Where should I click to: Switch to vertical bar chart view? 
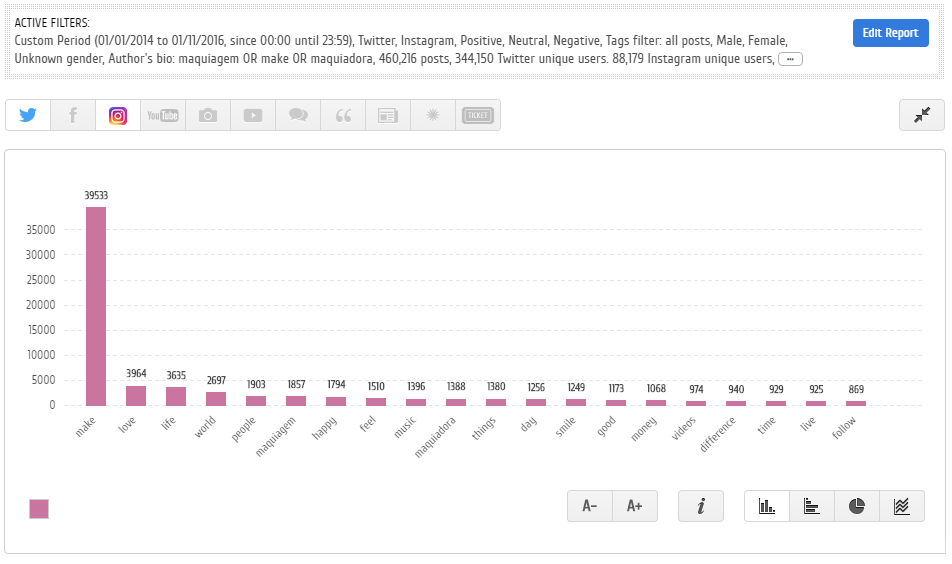[x=767, y=506]
